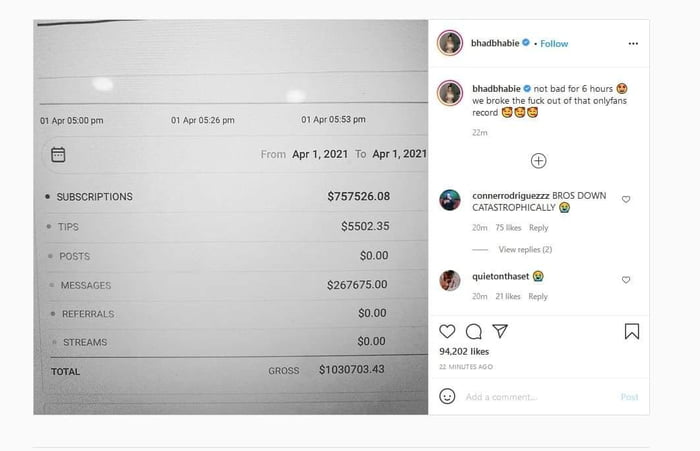
Task: Like the post with the heart icon
Action: (447, 331)
